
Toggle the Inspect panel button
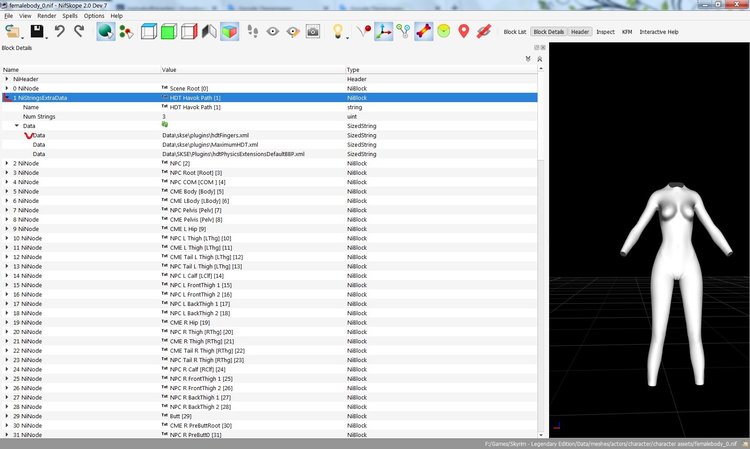[605, 32]
